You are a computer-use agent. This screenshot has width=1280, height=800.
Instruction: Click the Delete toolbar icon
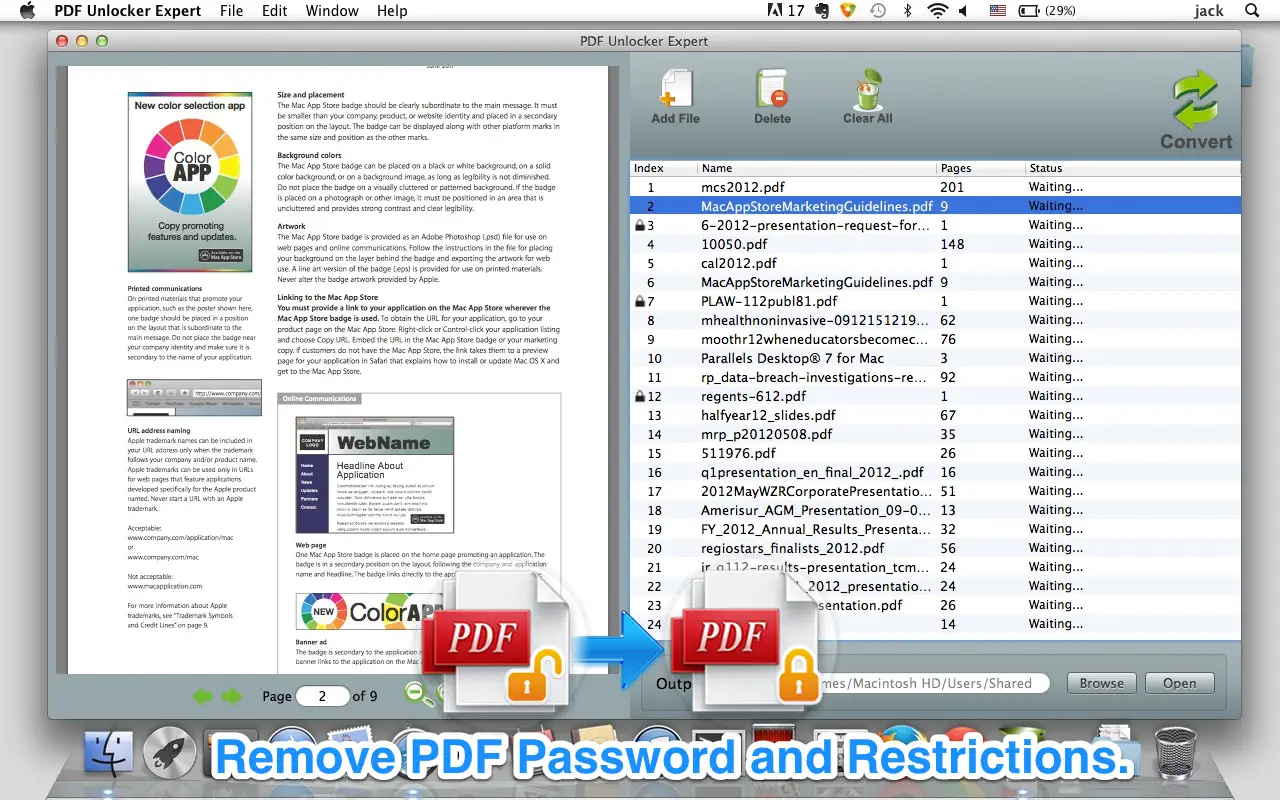click(772, 88)
